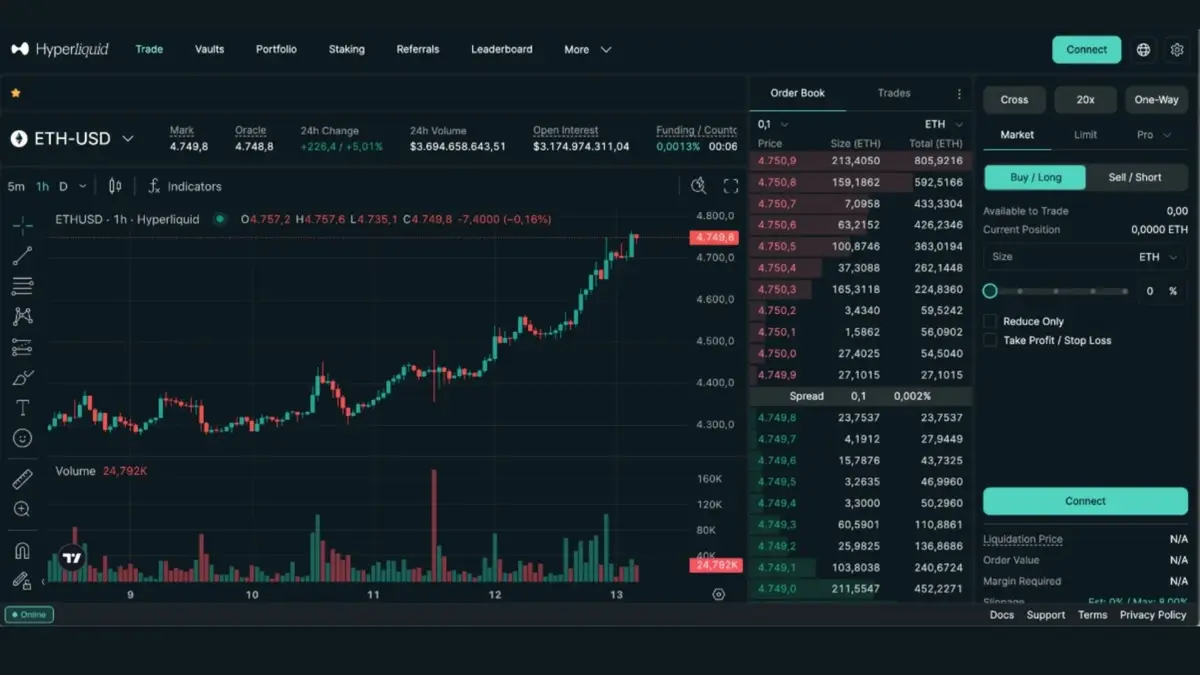Select the trend line drawing tool
The image size is (1200, 675).
[x=22, y=256]
